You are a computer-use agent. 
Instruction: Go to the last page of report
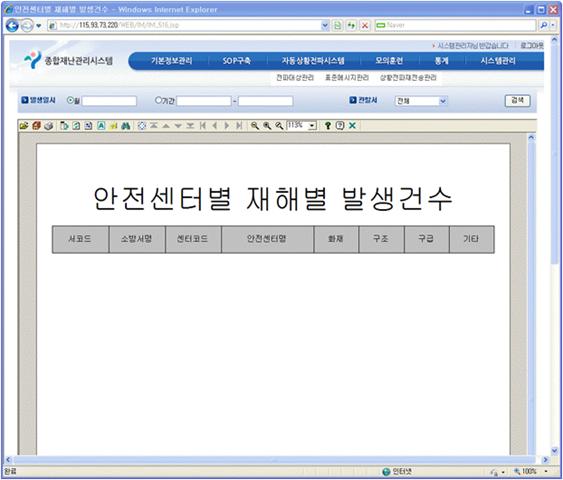coord(239,126)
